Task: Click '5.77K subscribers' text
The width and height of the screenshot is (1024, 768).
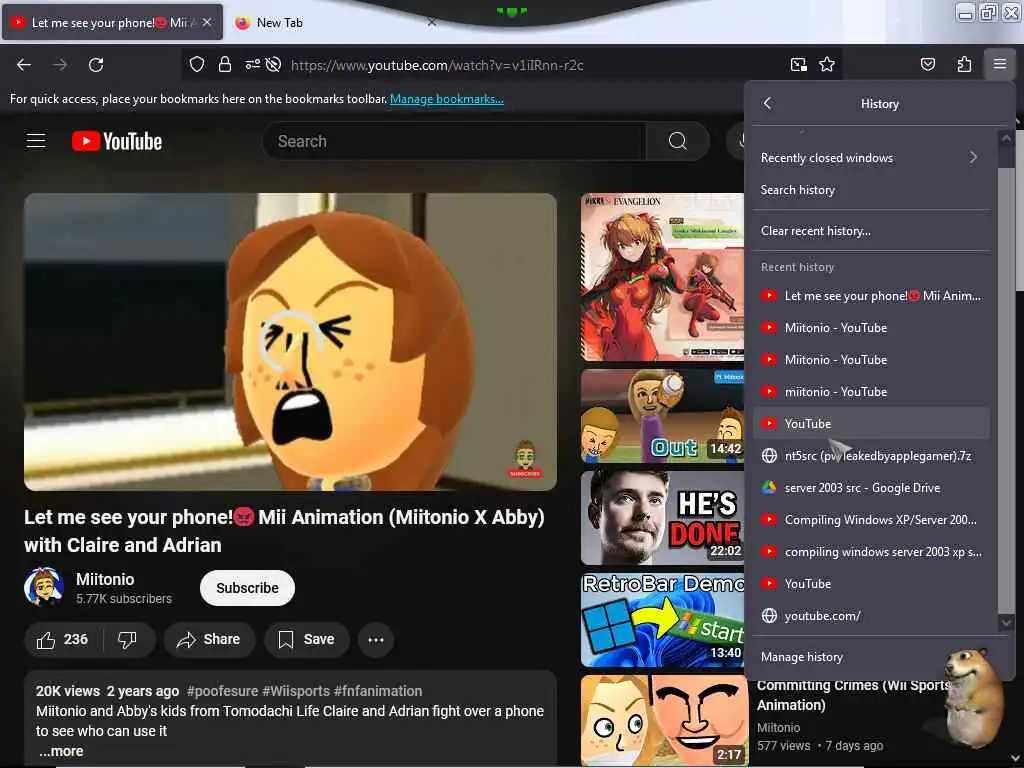Action: (x=124, y=599)
